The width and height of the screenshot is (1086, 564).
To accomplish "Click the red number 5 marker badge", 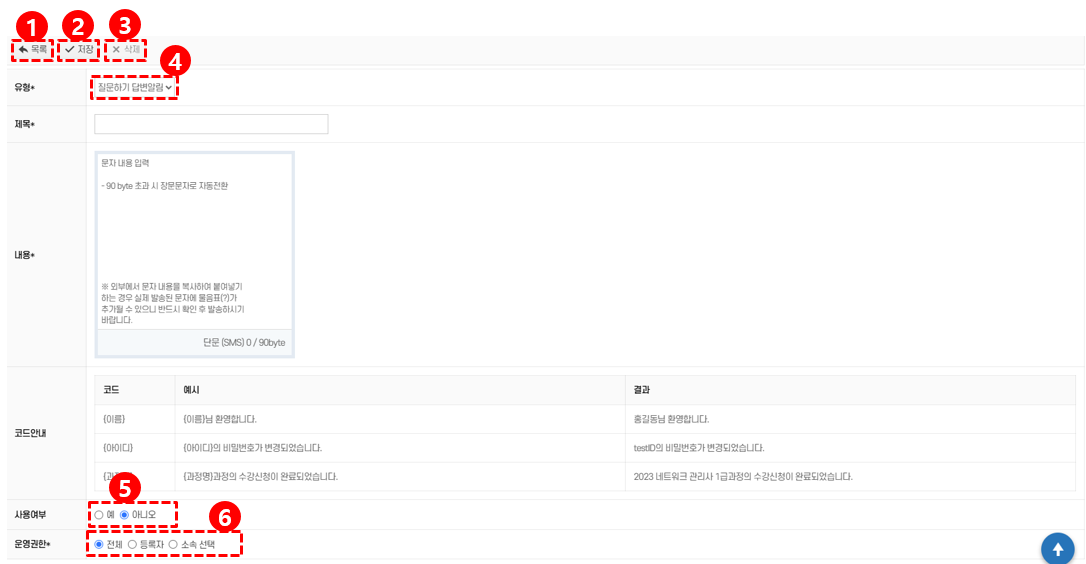I will pos(124,489).
